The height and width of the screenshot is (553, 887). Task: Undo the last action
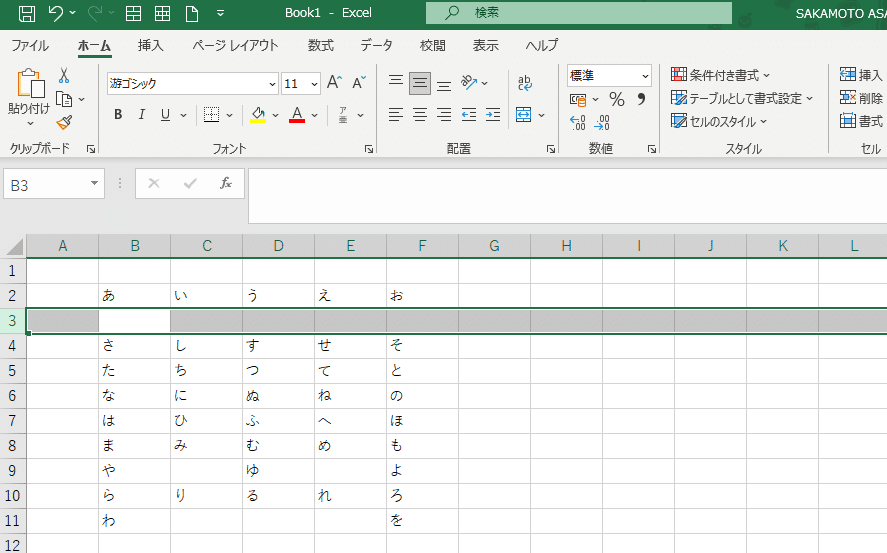(x=56, y=13)
